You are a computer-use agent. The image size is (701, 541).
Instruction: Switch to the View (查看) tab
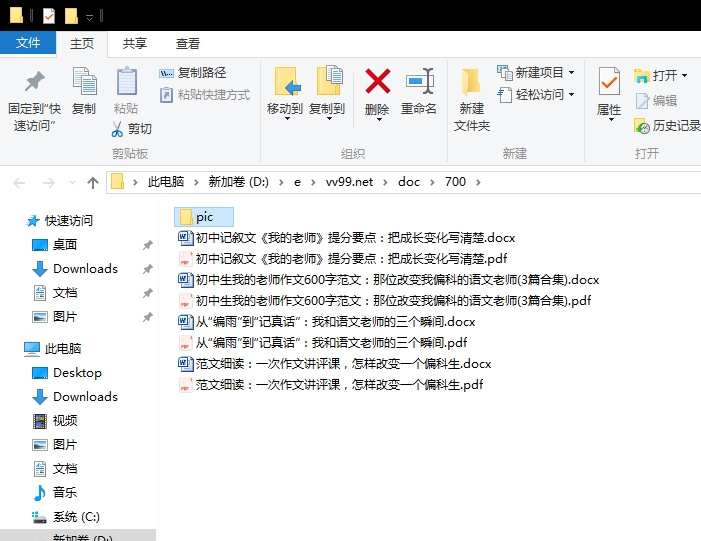(187, 44)
